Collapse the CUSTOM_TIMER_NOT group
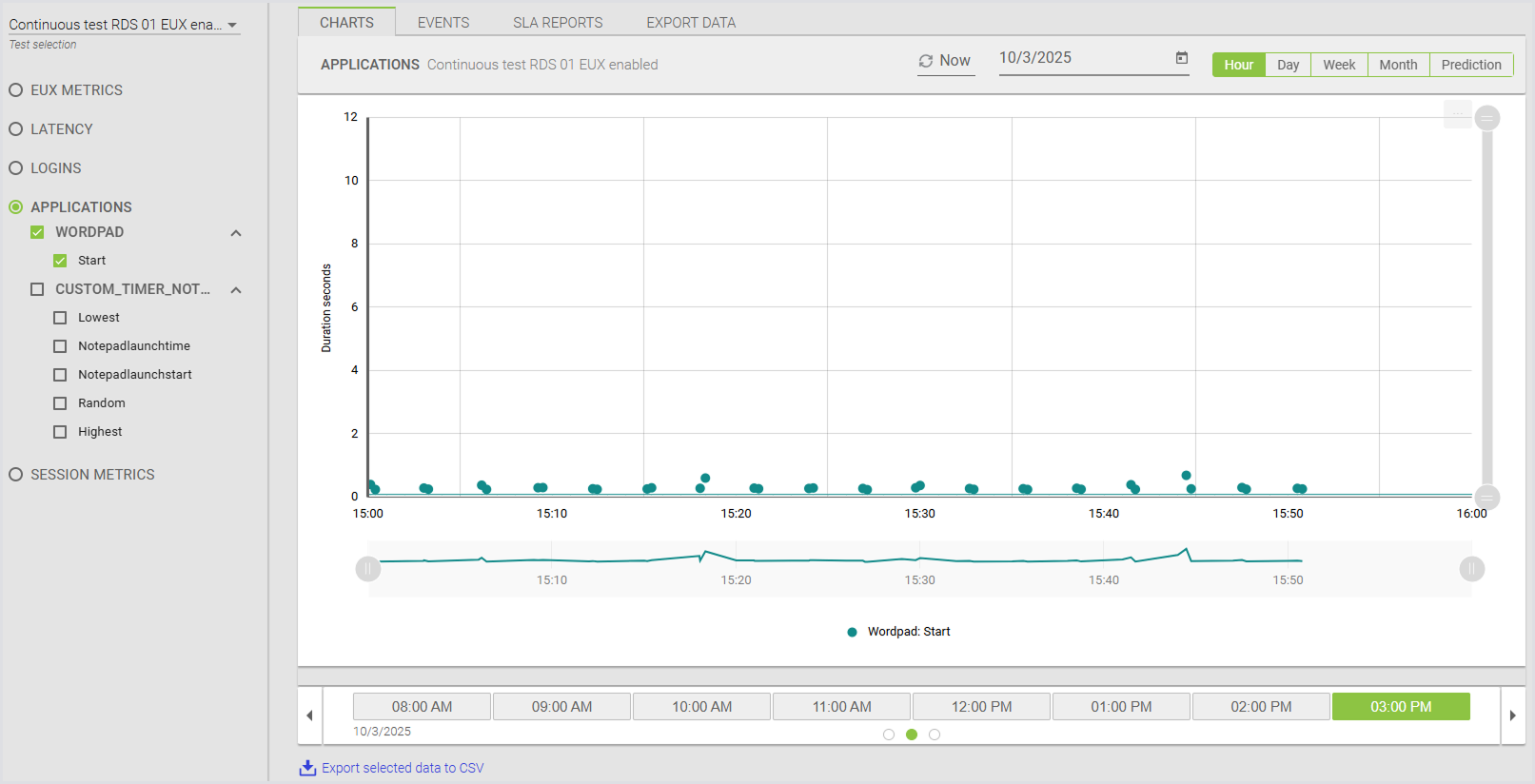Viewport: 1535px width, 784px height. coord(236,290)
